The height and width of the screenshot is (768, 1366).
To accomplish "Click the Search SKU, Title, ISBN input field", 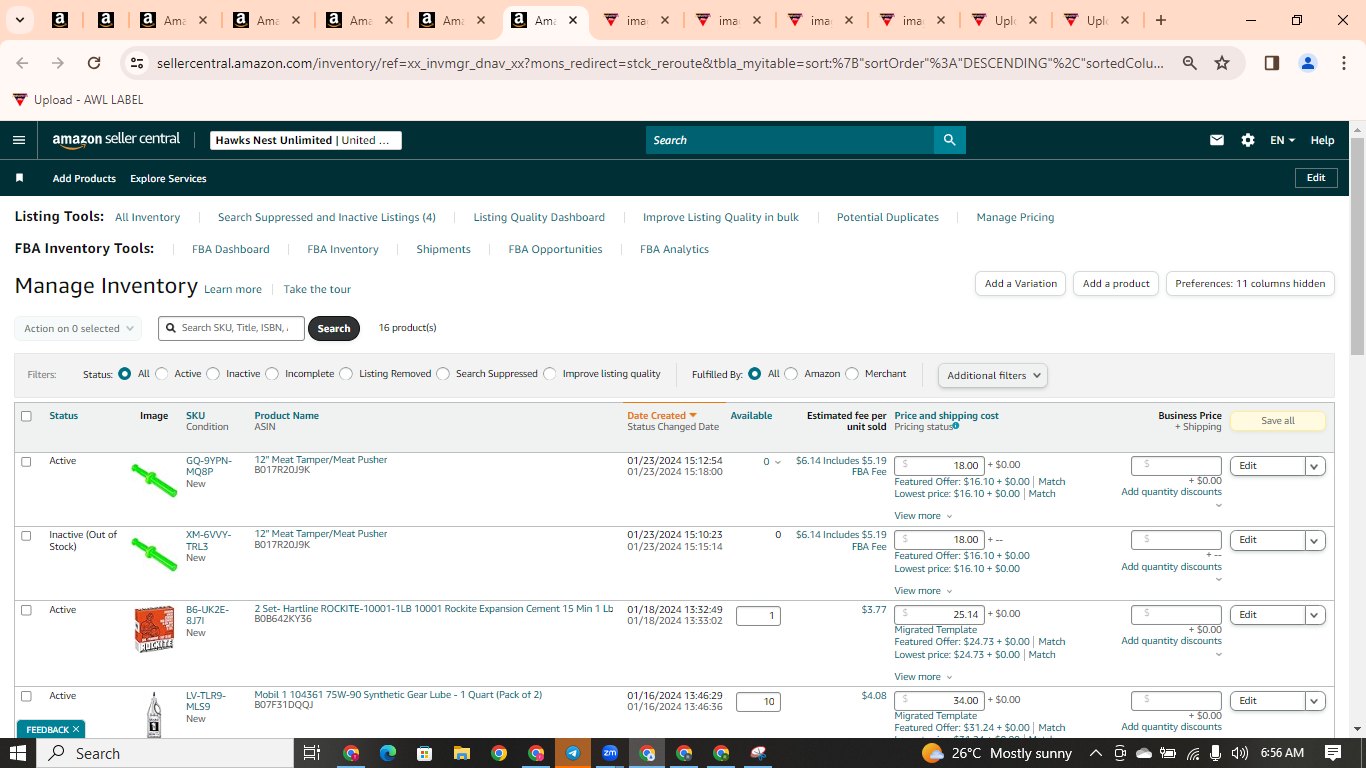I will [231, 328].
